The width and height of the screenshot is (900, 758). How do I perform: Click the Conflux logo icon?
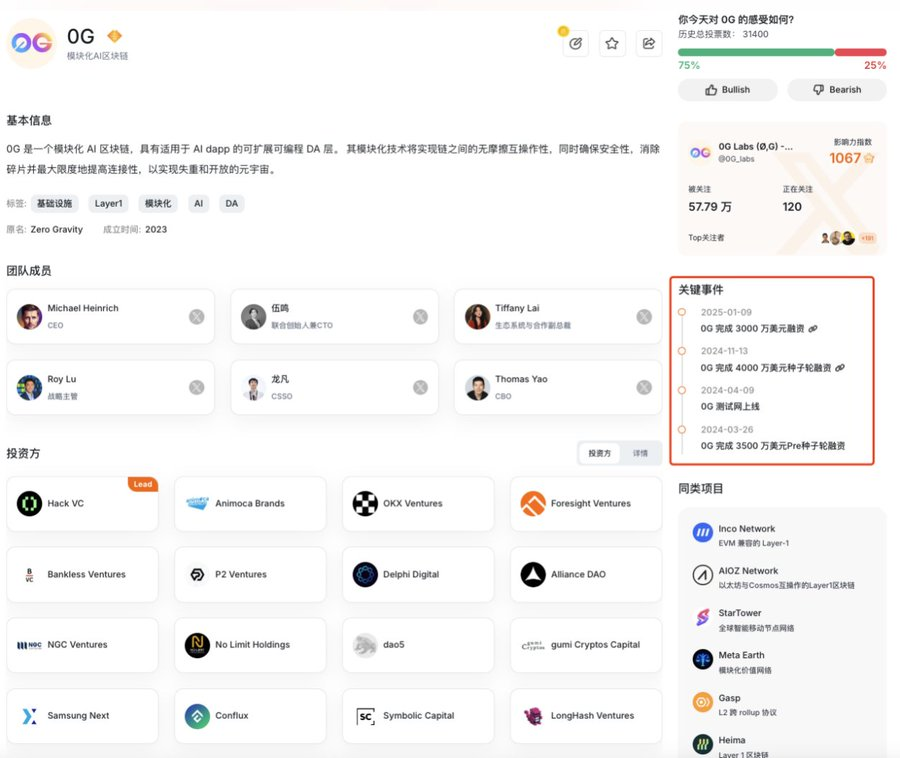click(x=197, y=716)
